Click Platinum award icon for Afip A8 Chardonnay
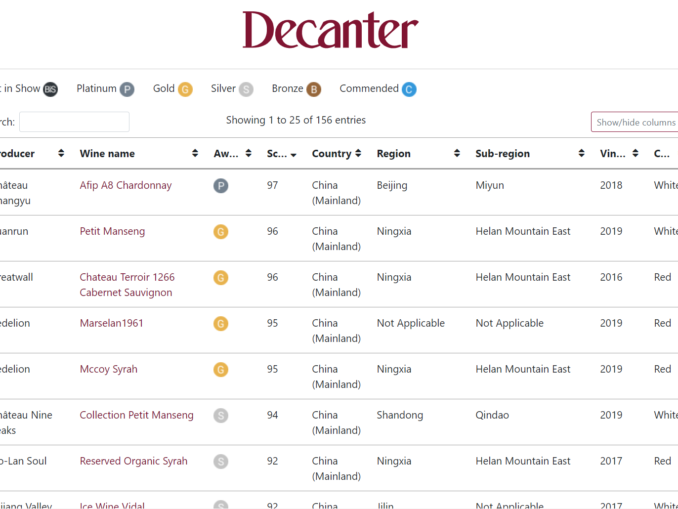 221,186
